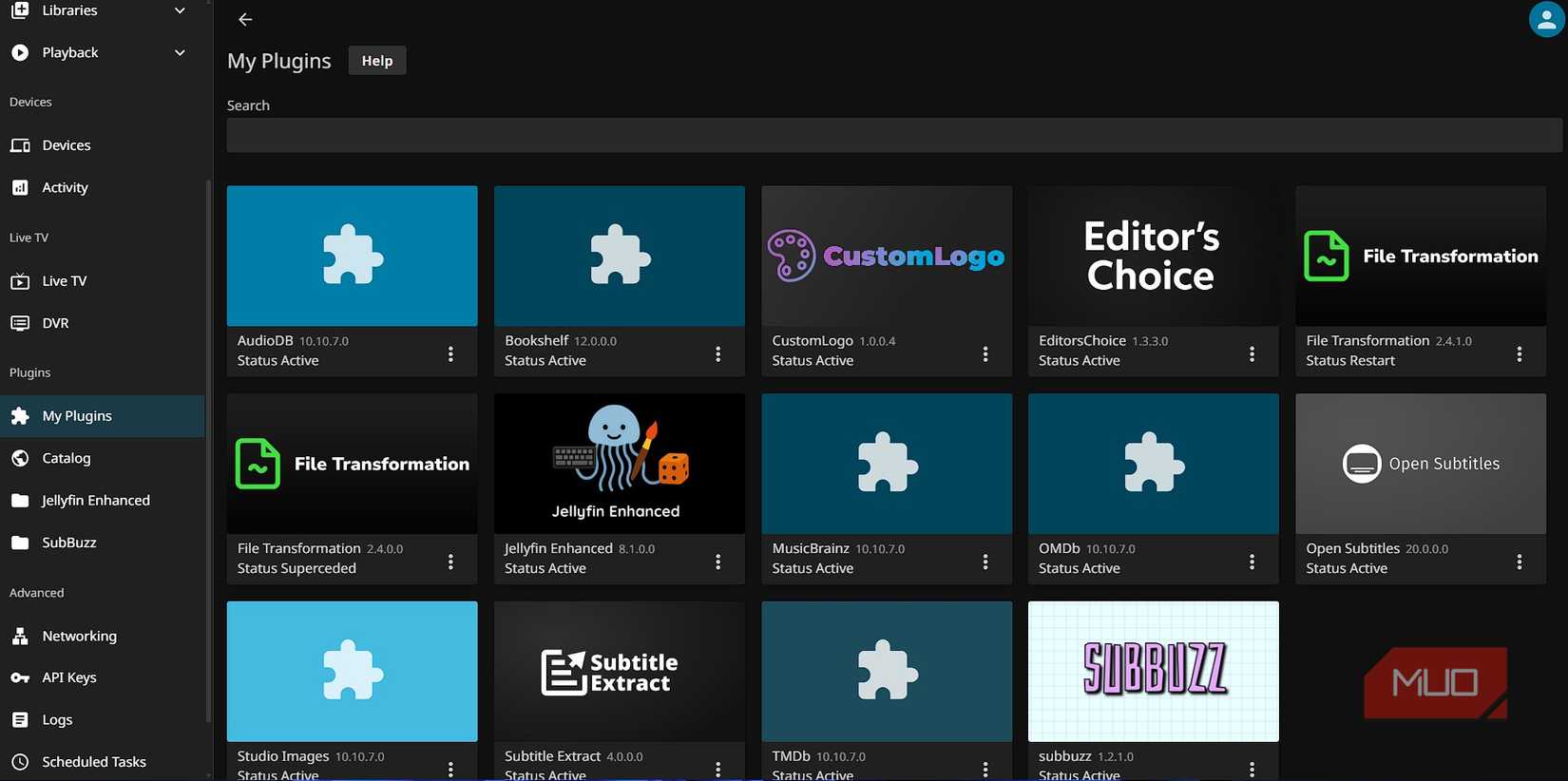This screenshot has height=781, width=1568.
Task: Click the SubBuzz folder icon
Action: click(x=20, y=543)
